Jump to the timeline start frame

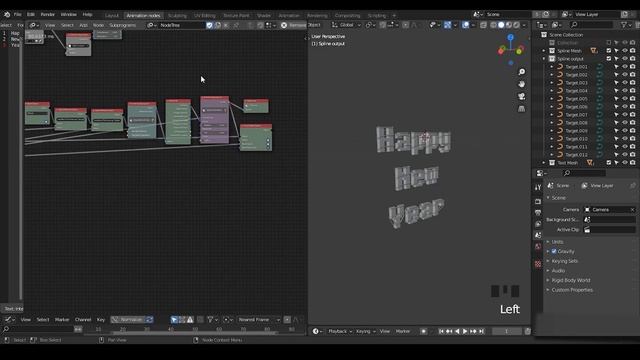[x=441, y=331]
